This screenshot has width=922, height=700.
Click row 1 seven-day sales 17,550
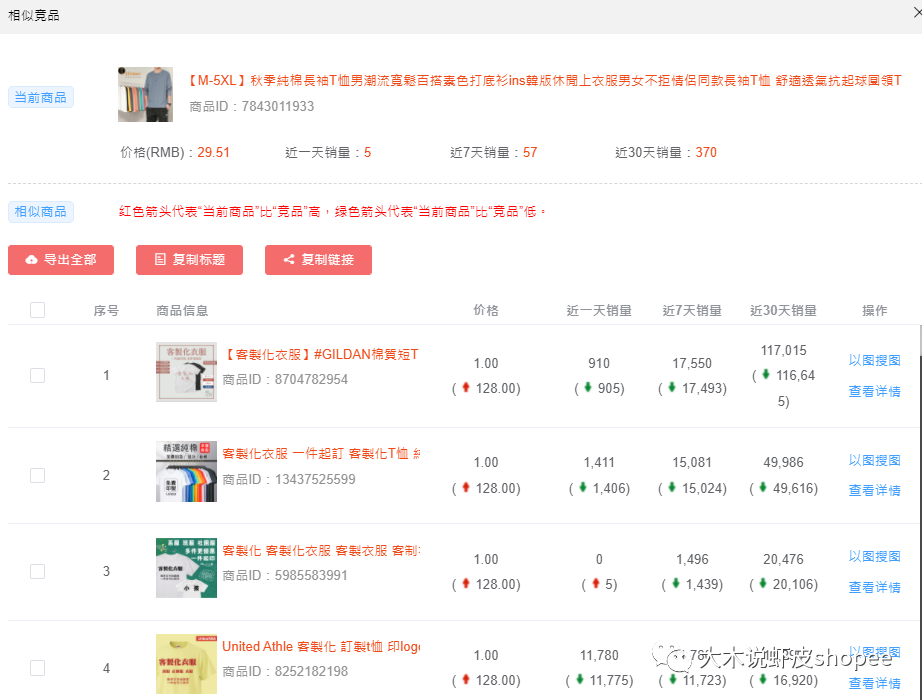692,363
